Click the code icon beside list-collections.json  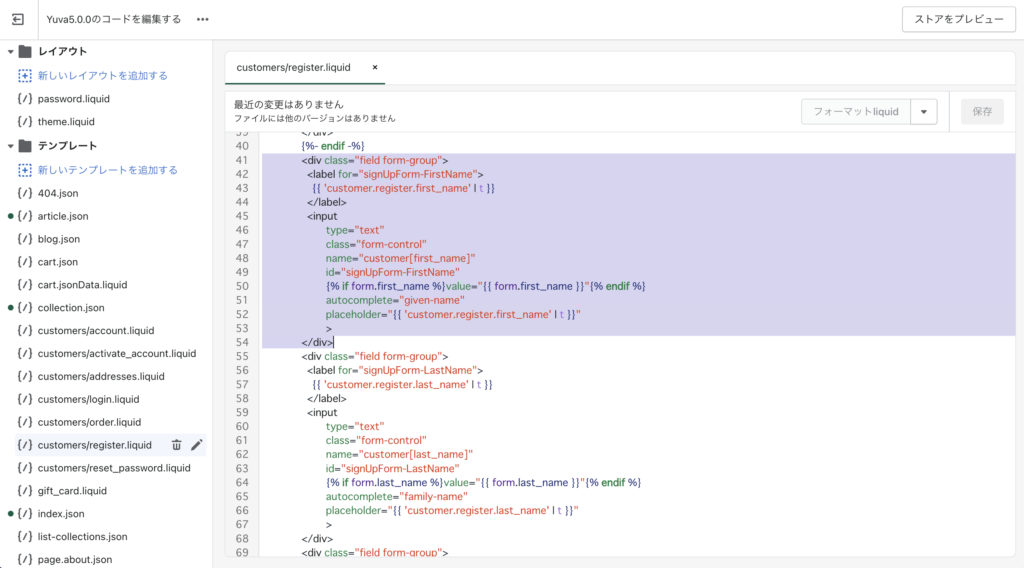point(25,537)
